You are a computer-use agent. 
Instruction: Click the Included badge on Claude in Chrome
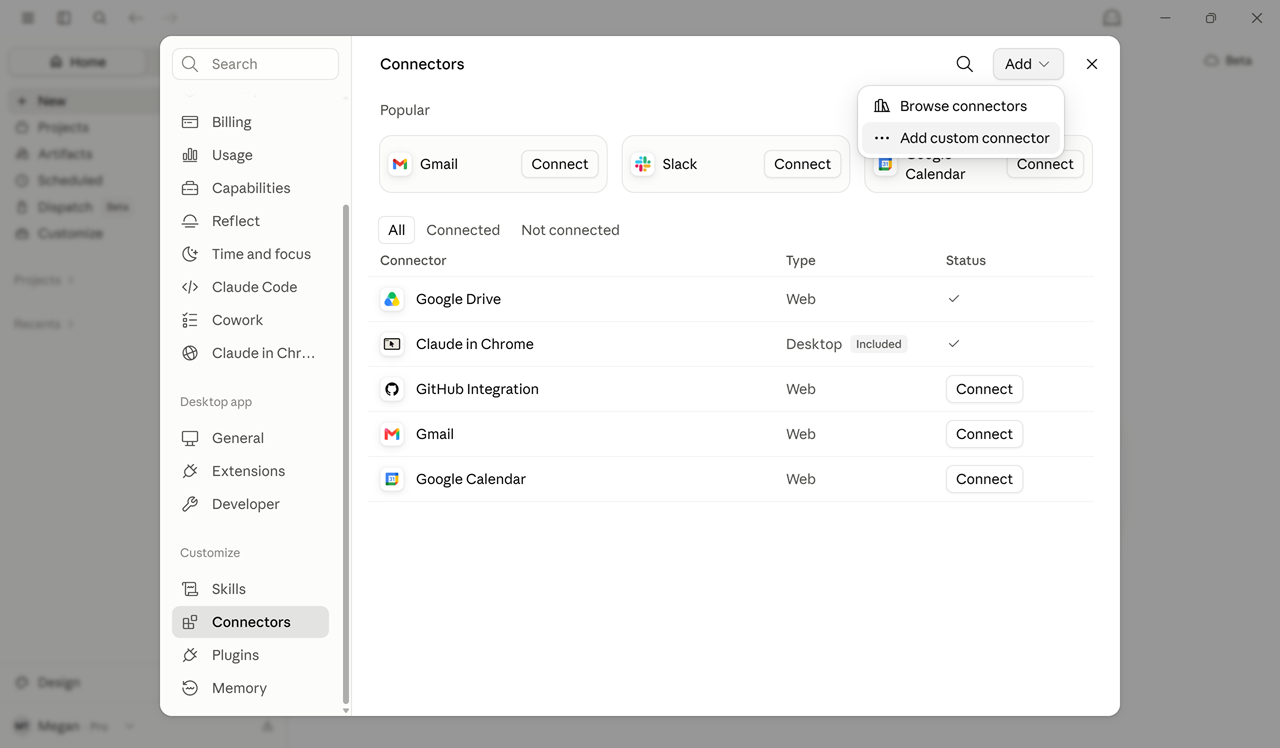879,344
